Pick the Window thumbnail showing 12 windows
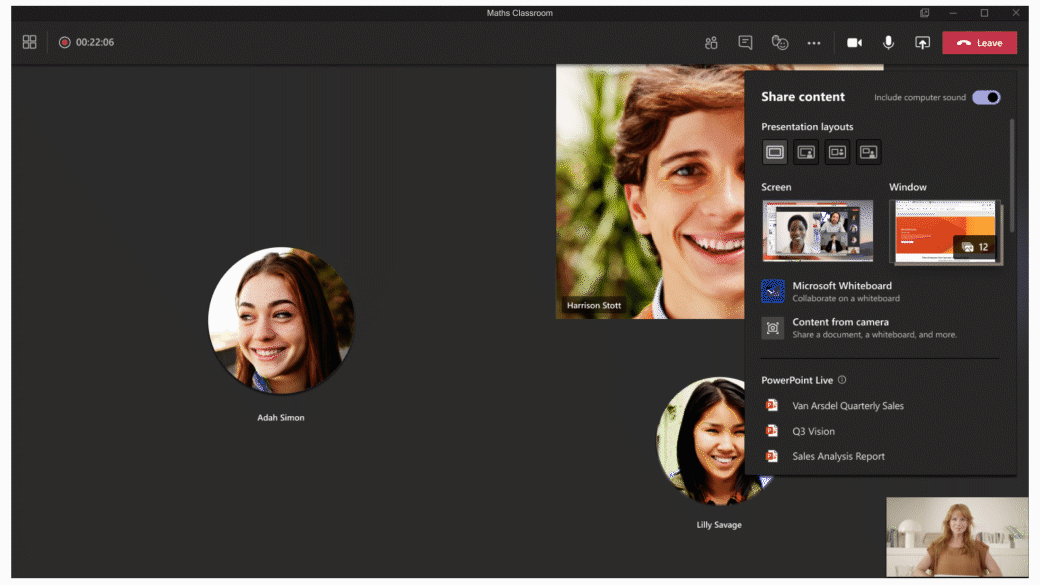This screenshot has height=585, width=1040. (x=944, y=232)
